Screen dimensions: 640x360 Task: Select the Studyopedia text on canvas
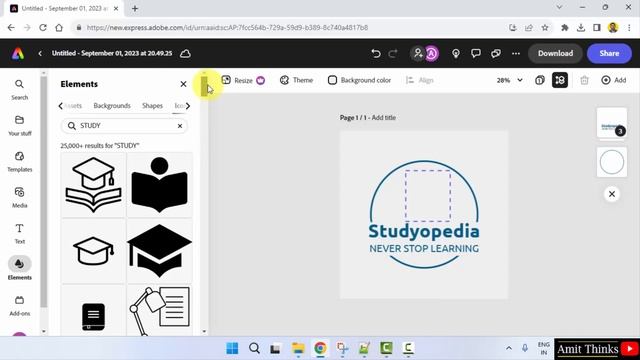424,231
